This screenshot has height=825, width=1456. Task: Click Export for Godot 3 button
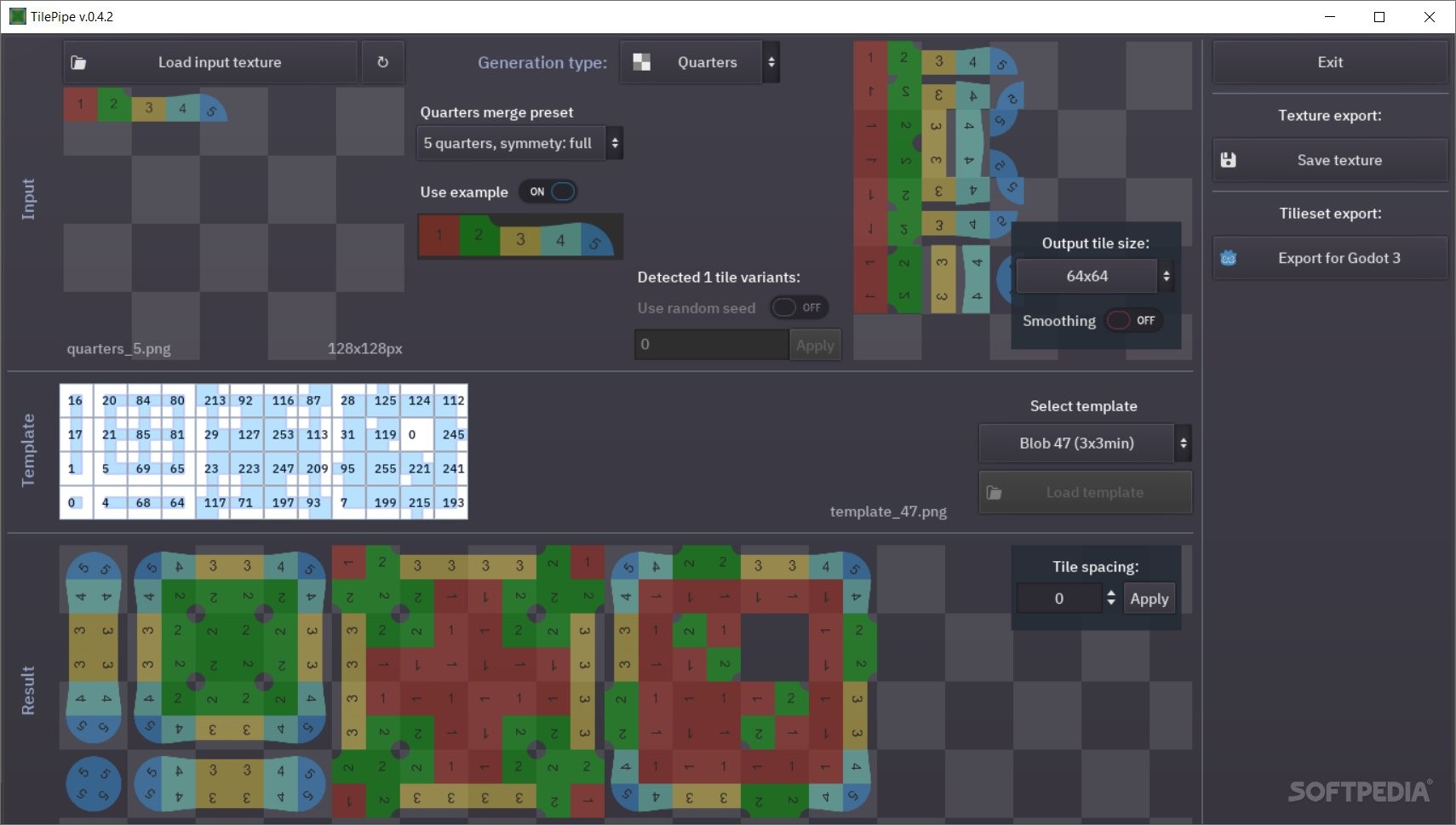pos(1330,258)
